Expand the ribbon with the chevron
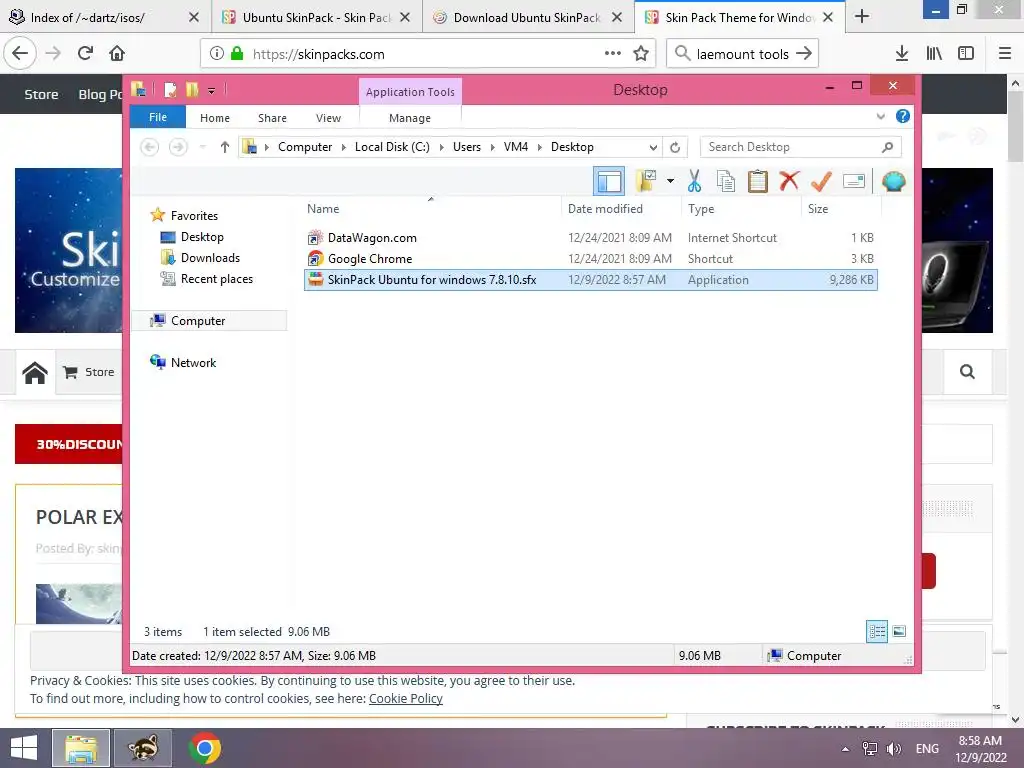Image resolution: width=1024 pixels, height=768 pixels. 880,116
